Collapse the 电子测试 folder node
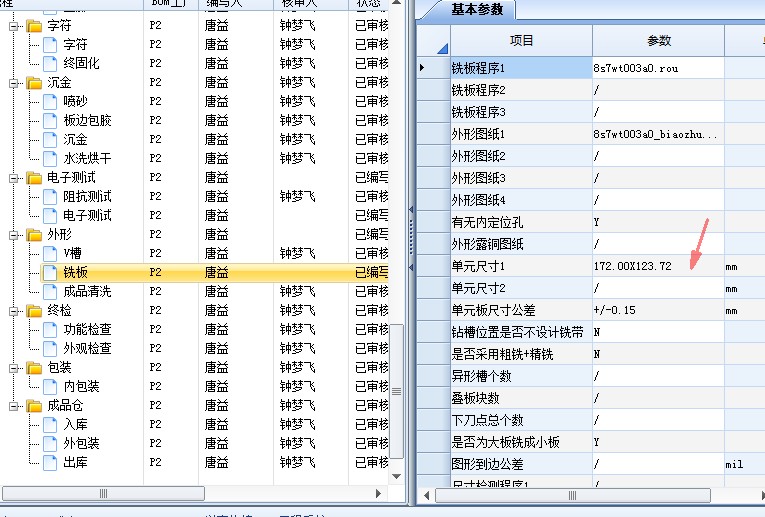 tap(14, 178)
